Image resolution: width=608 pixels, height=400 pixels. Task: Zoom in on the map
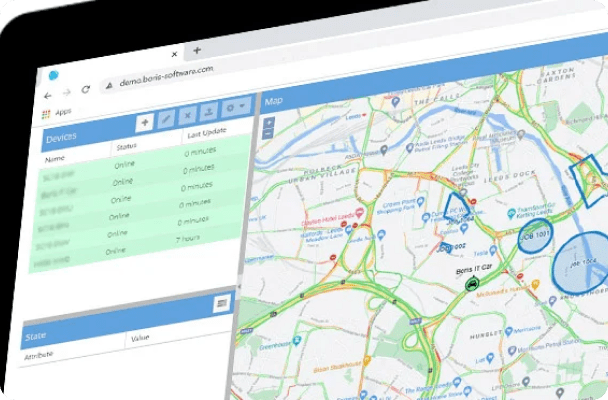269,121
